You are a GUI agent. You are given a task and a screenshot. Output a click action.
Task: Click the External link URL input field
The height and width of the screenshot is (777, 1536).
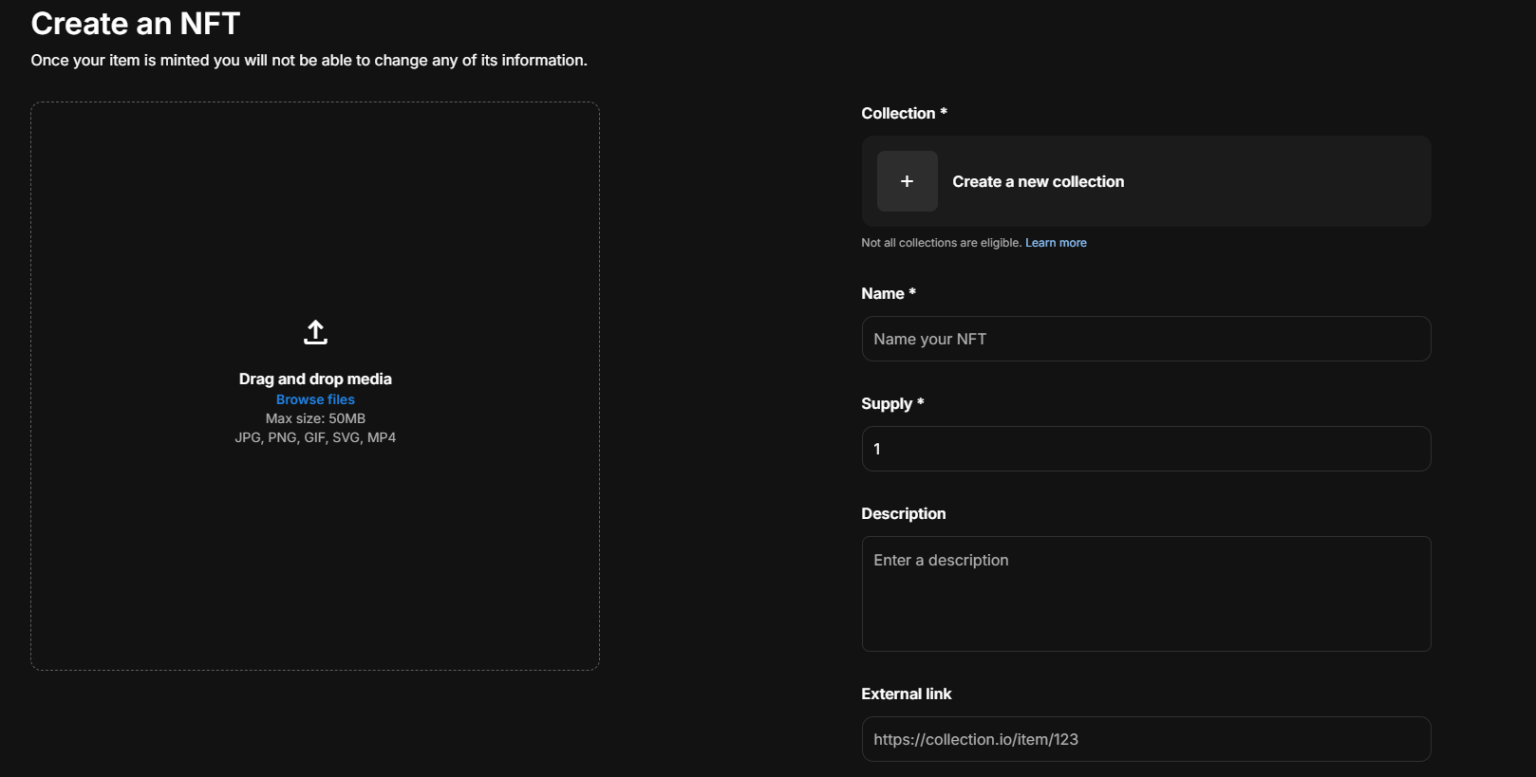pyautogui.click(x=1146, y=739)
